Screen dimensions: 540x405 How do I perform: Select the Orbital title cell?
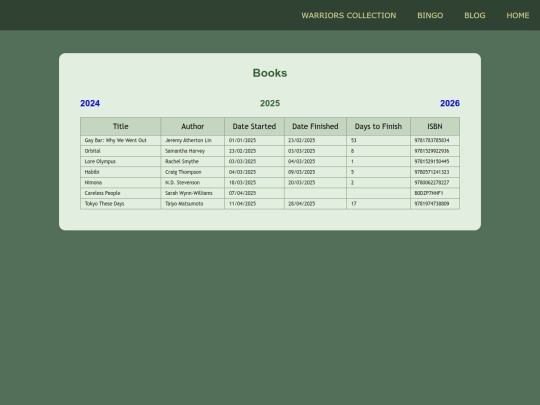(x=121, y=151)
